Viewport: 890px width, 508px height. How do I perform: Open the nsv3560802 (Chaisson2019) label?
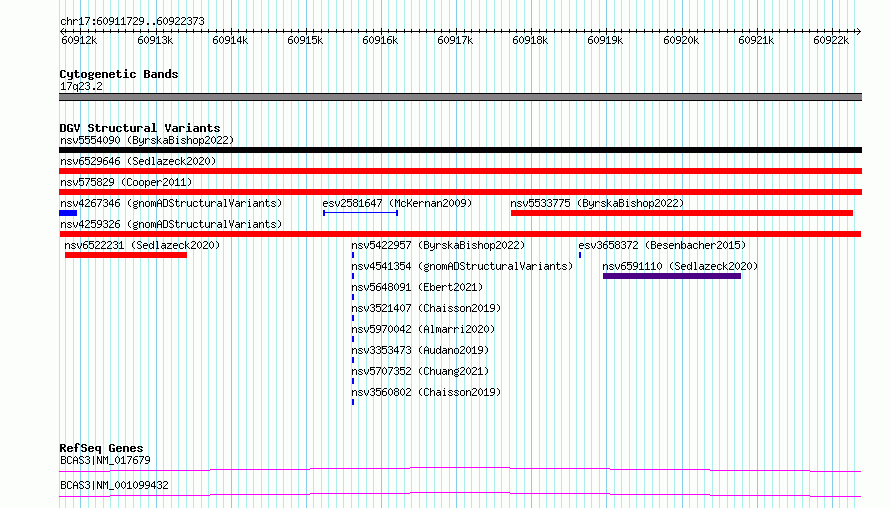[x=426, y=392]
